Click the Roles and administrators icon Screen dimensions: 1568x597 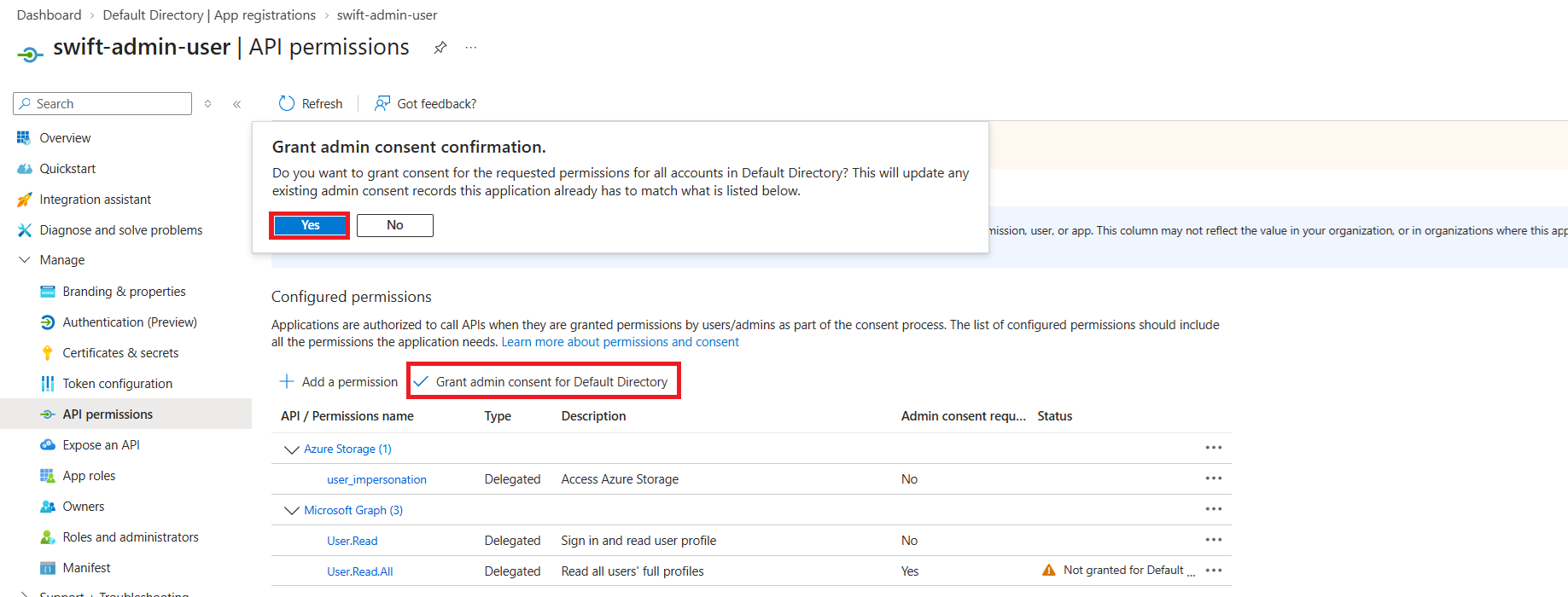(48, 537)
